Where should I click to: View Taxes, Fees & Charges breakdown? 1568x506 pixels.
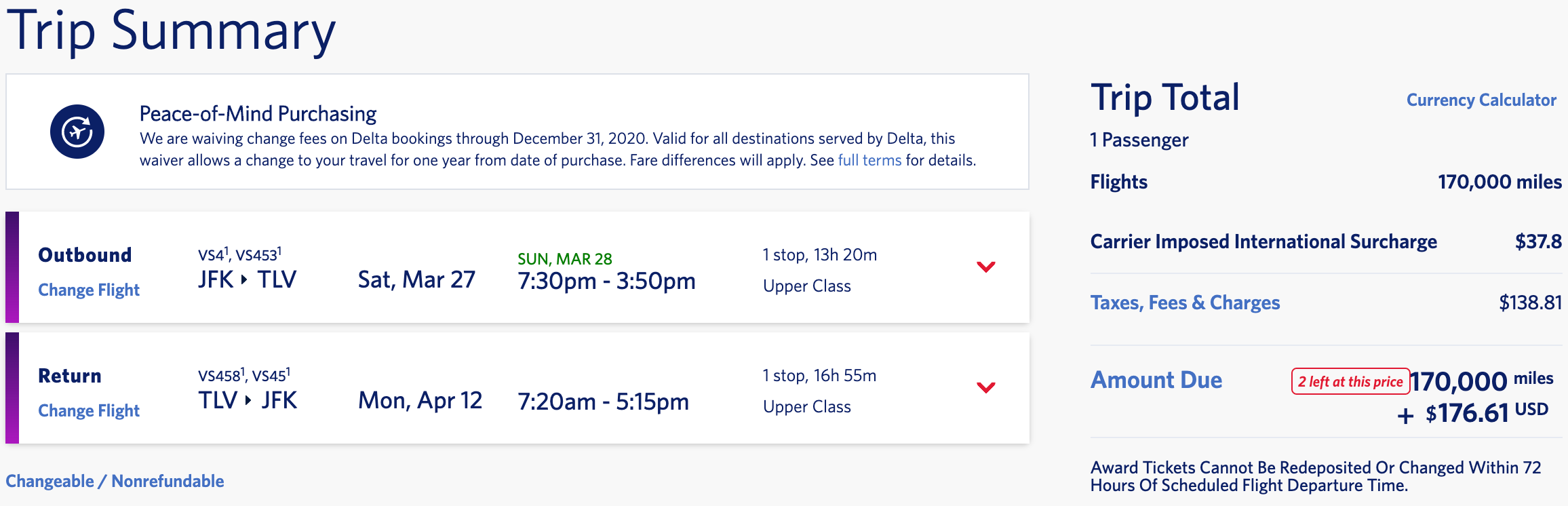click(x=1185, y=303)
